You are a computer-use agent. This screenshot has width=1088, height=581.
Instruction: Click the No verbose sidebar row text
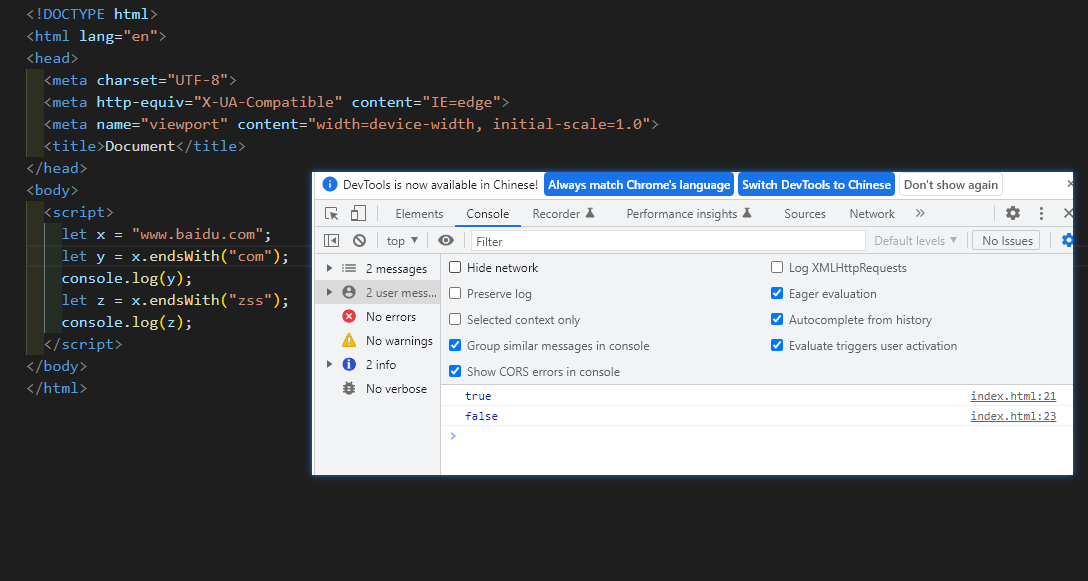point(396,389)
